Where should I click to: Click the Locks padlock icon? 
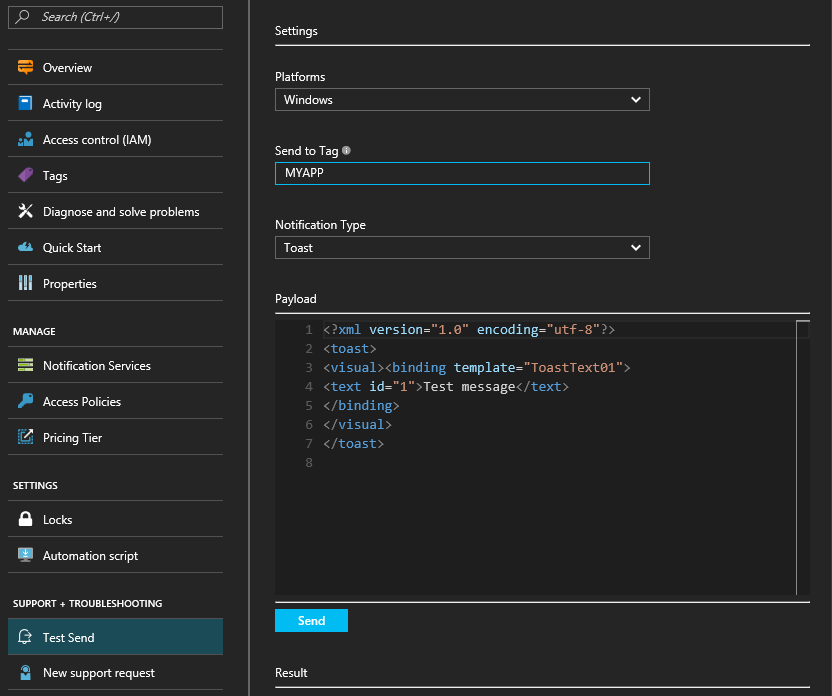pyautogui.click(x=25, y=520)
